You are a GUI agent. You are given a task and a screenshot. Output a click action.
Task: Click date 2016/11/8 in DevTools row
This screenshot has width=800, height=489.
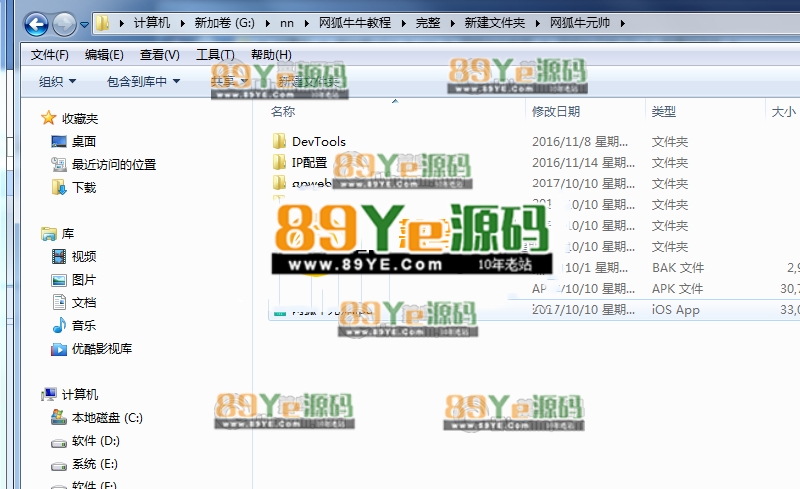(580, 141)
